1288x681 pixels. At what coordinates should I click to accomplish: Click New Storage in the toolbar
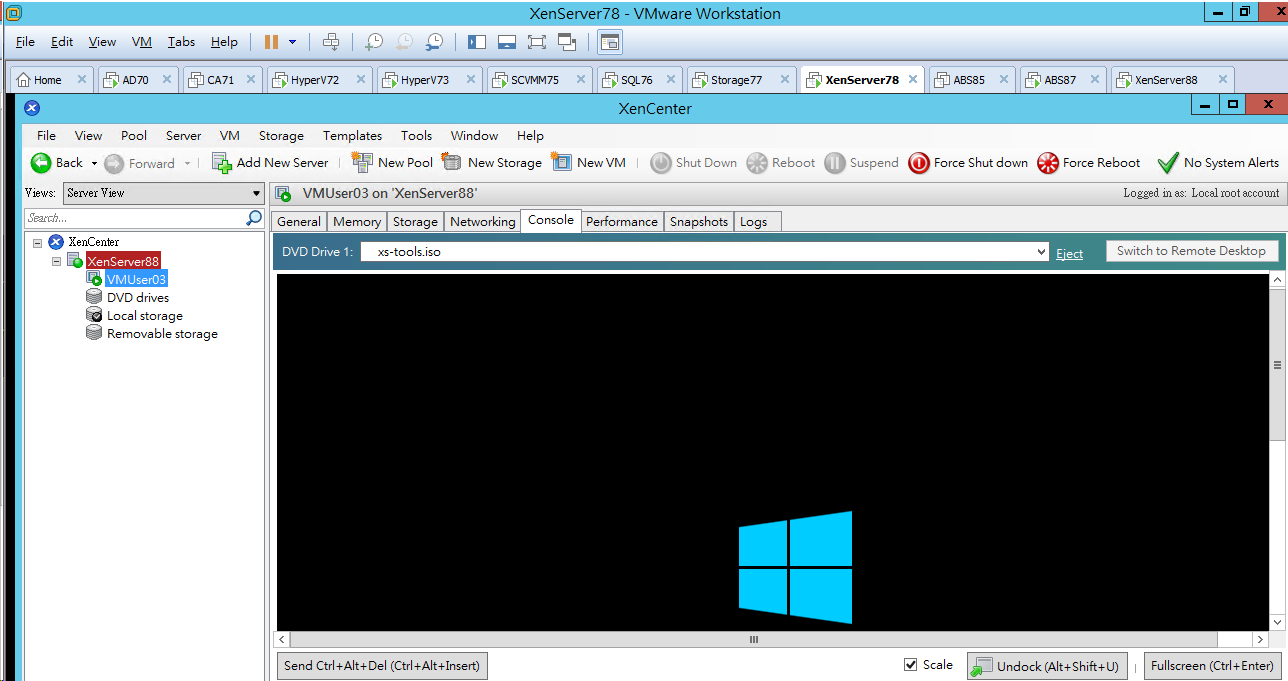point(492,163)
